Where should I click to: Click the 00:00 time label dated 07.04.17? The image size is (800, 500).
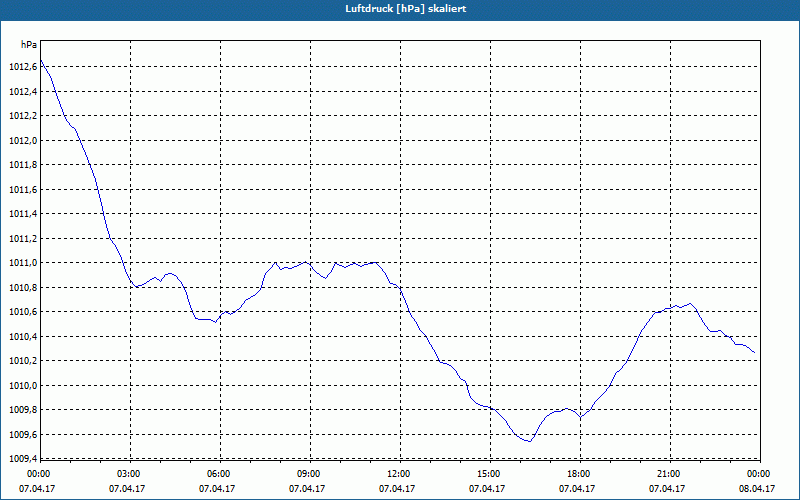click(38, 474)
